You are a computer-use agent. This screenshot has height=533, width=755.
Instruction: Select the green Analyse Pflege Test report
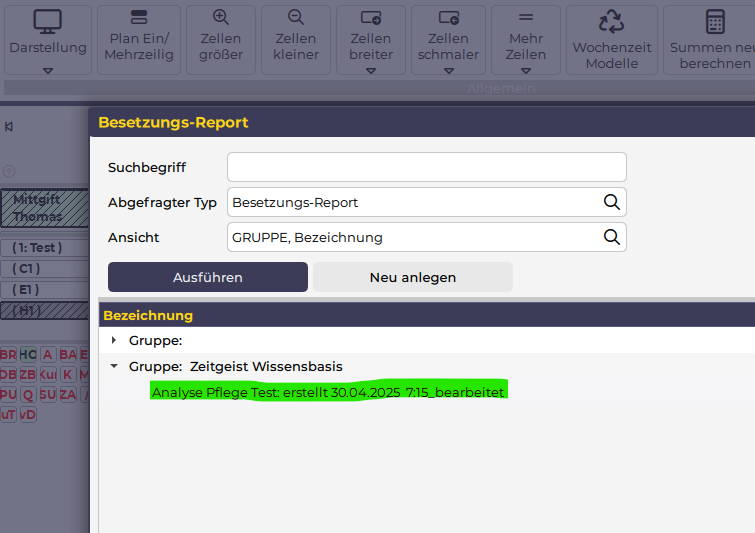[327, 392]
